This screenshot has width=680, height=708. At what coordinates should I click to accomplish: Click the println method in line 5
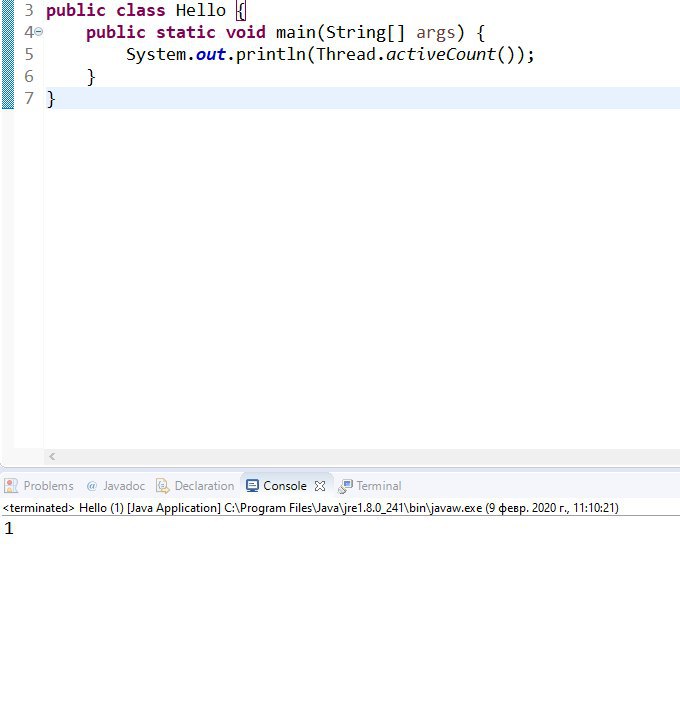click(x=271, y=54)
